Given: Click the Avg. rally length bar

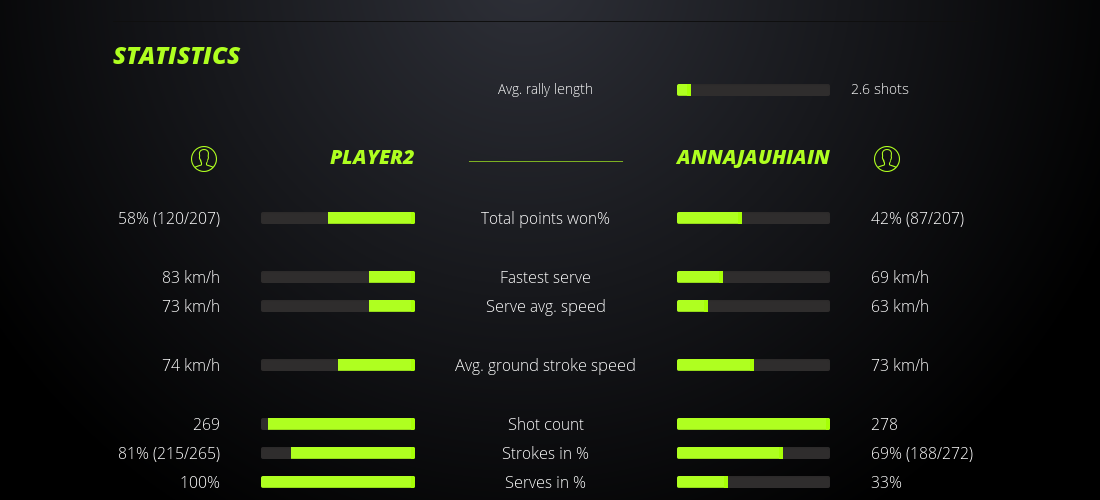Looking at the screenshot, I should tap(753, 90).
